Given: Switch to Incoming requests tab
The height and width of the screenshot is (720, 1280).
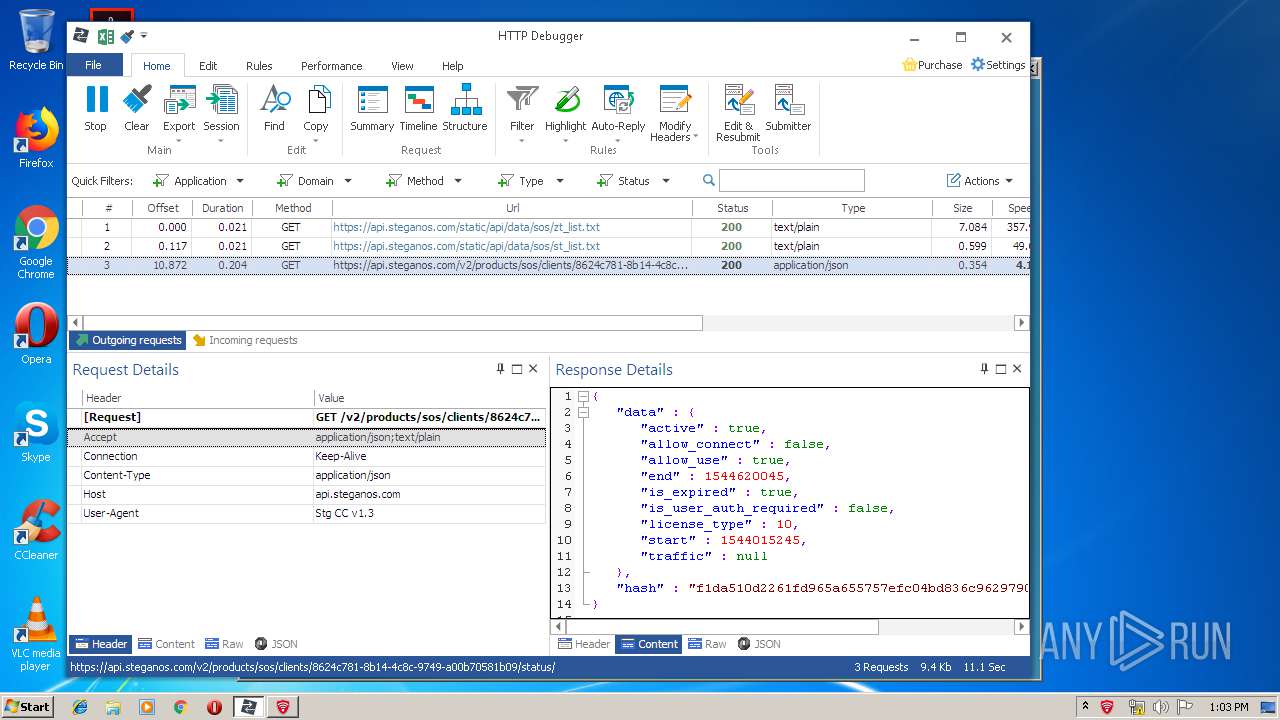Looking at the screenshot, I should tap(245, 340).
